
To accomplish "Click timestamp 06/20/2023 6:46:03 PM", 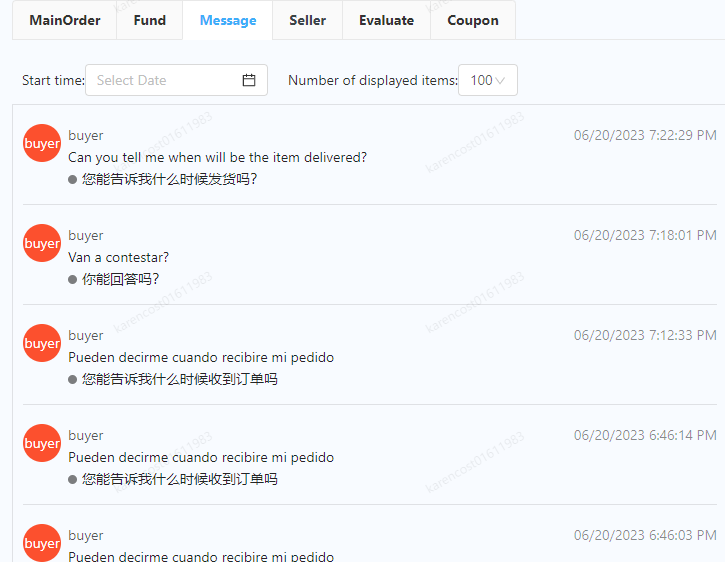I will (645, 535).
